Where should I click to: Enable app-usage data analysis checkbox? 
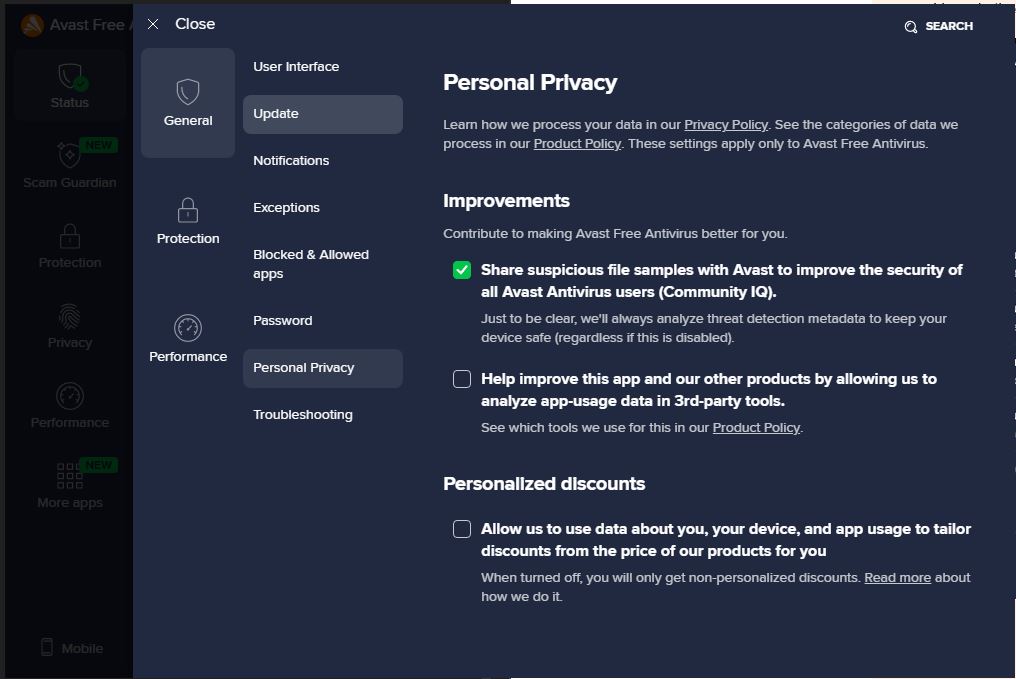[462, 378]
